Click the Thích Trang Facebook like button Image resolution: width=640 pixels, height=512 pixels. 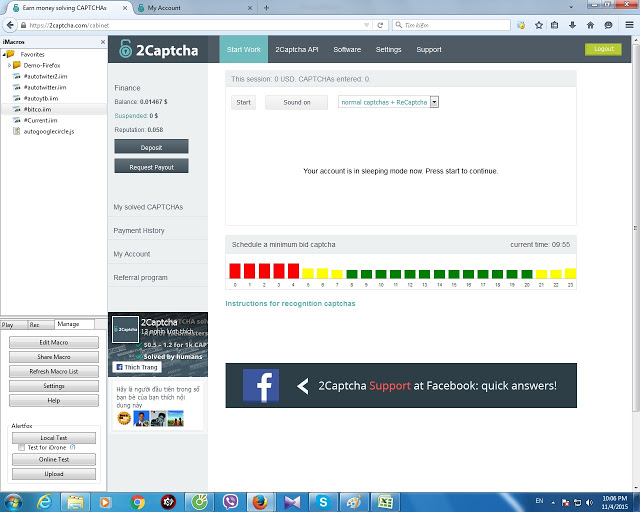click(x=137, y=367)
